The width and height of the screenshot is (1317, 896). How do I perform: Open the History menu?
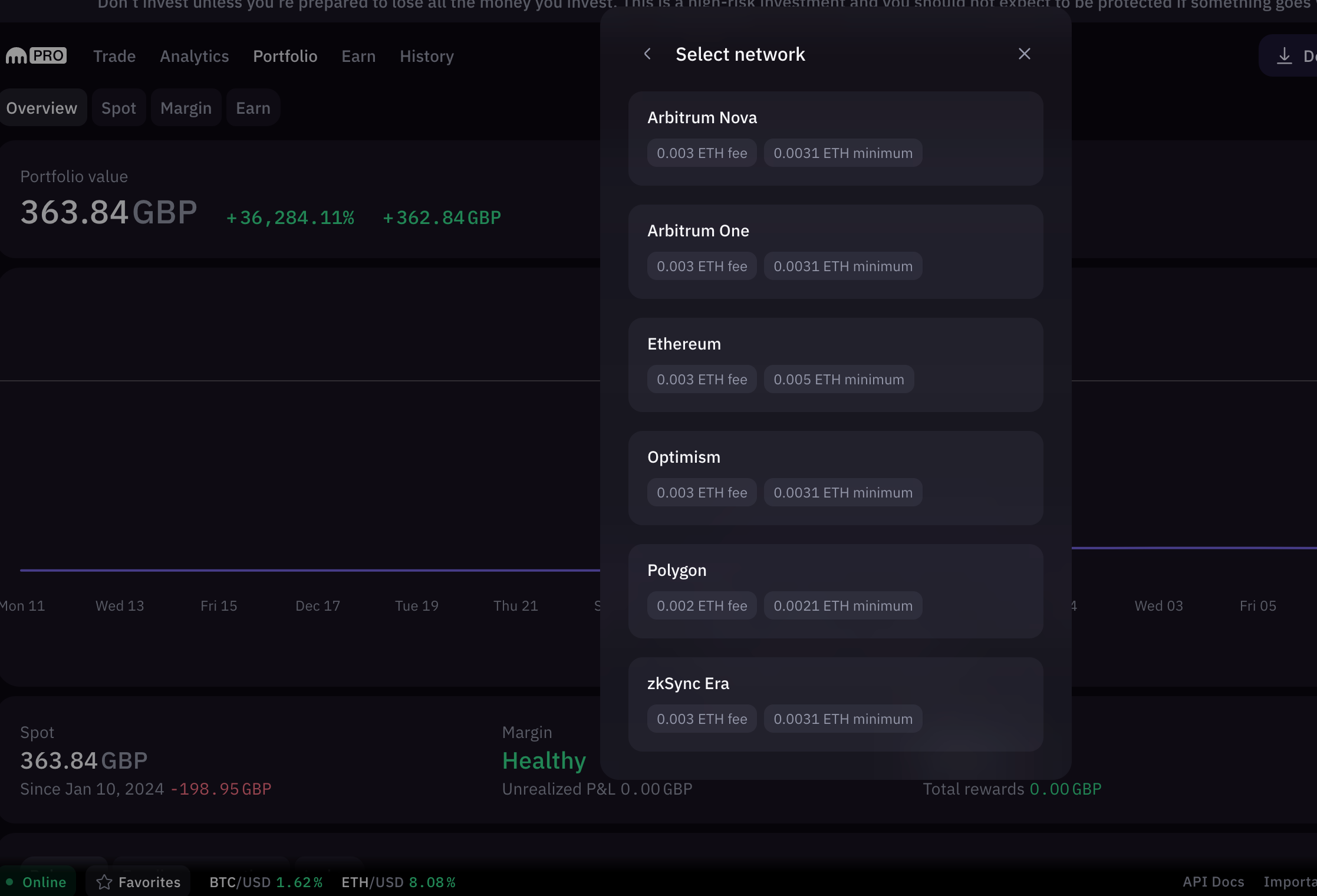point(427,57)
